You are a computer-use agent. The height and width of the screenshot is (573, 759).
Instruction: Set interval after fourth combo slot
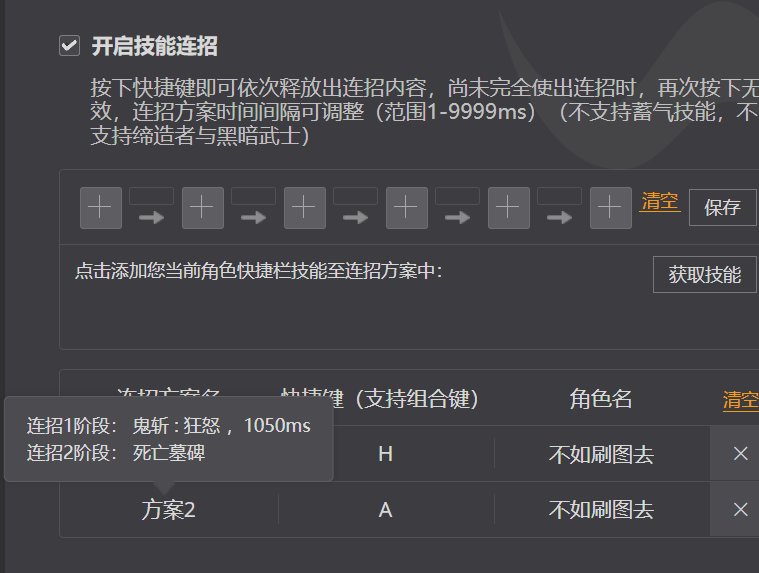[x=457, y=196]
